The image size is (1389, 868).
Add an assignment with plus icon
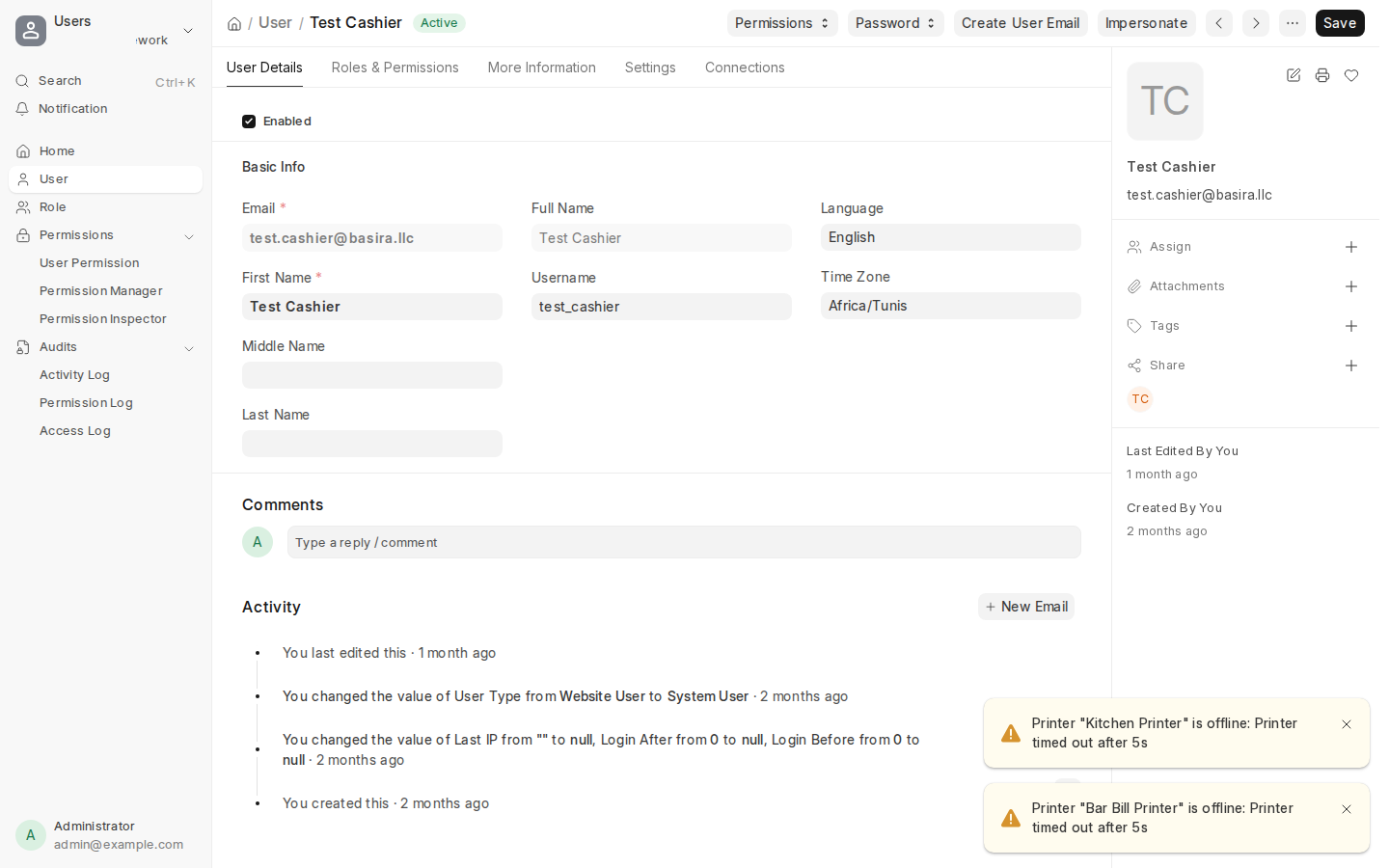[1351, 247]
